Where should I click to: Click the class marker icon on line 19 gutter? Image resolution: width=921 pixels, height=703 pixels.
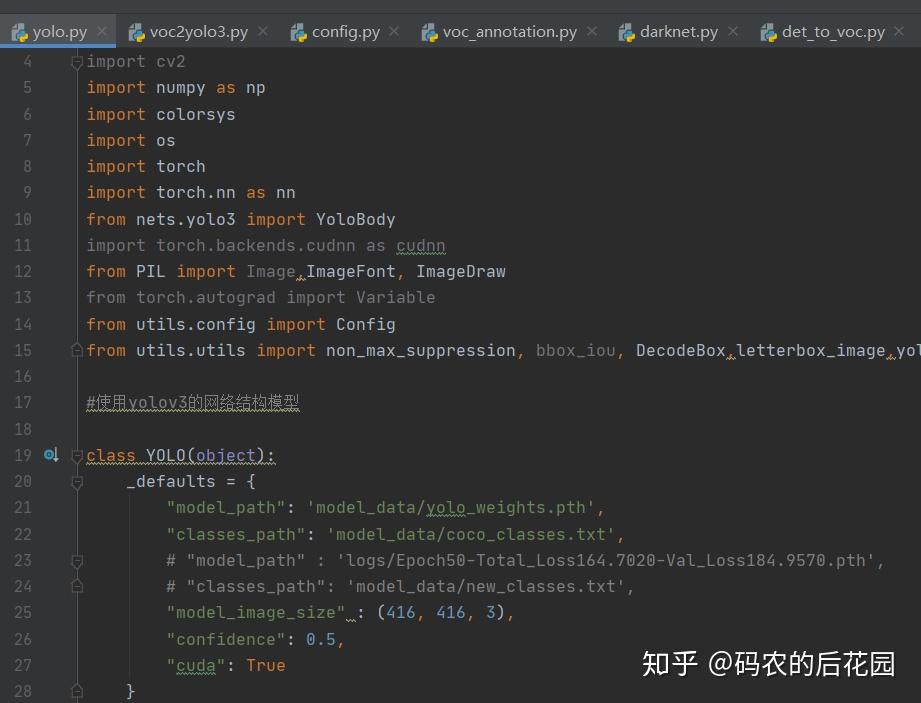click(x=51, y=455)
